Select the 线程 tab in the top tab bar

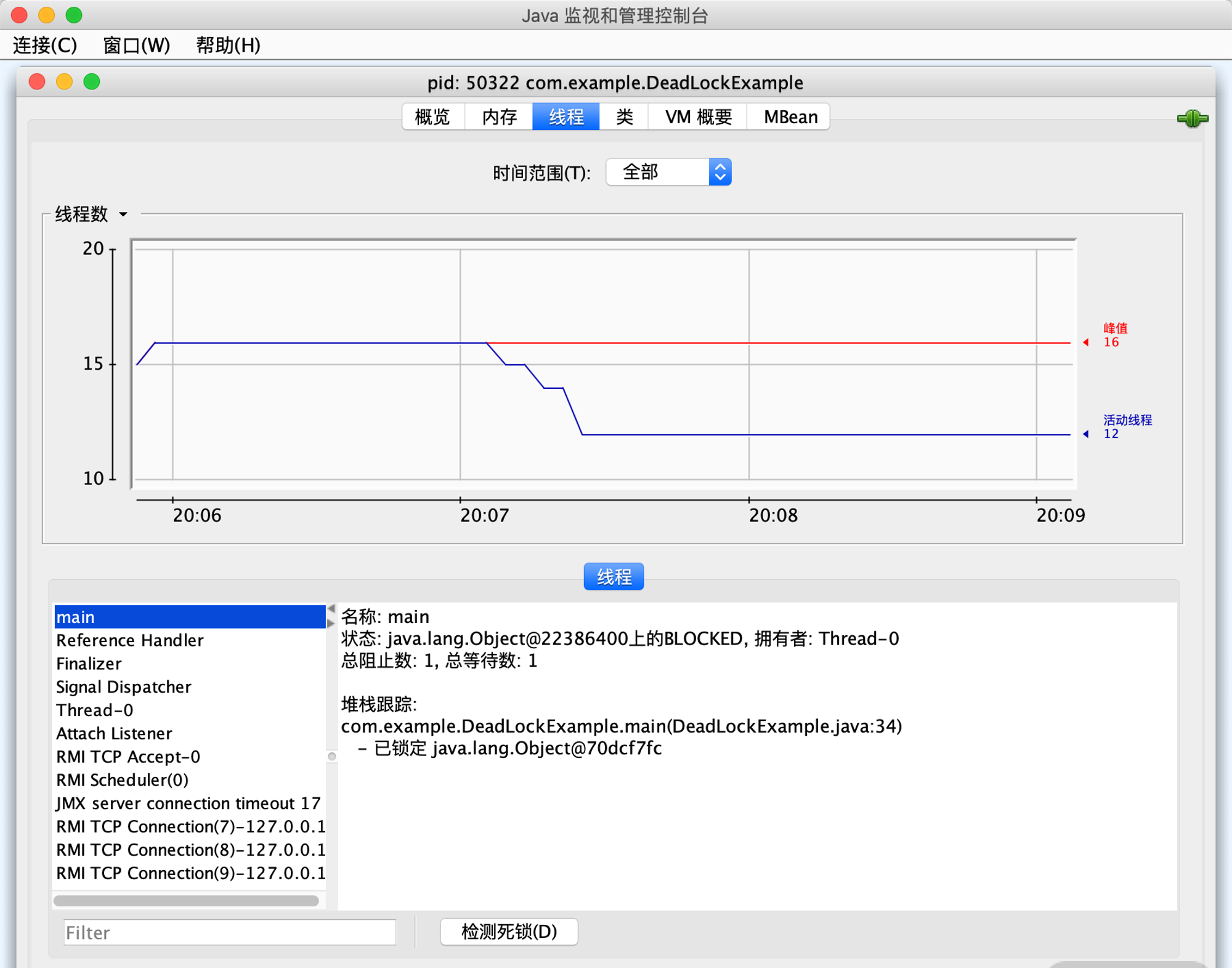[566, 116]
